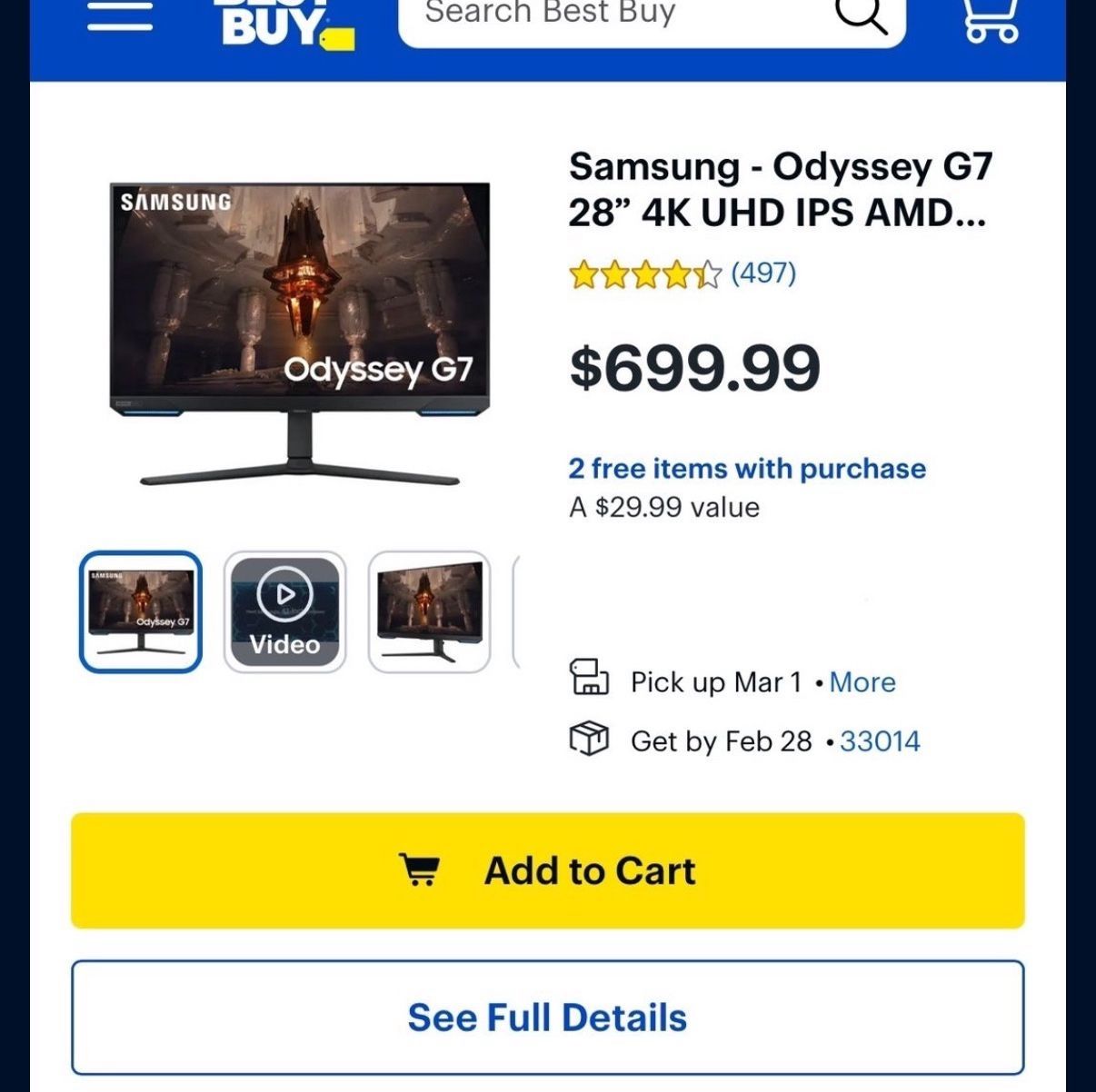Viewport: 1096px width, 1092px height.
Task: Click More pickup options link
Action: coord(862,682)
